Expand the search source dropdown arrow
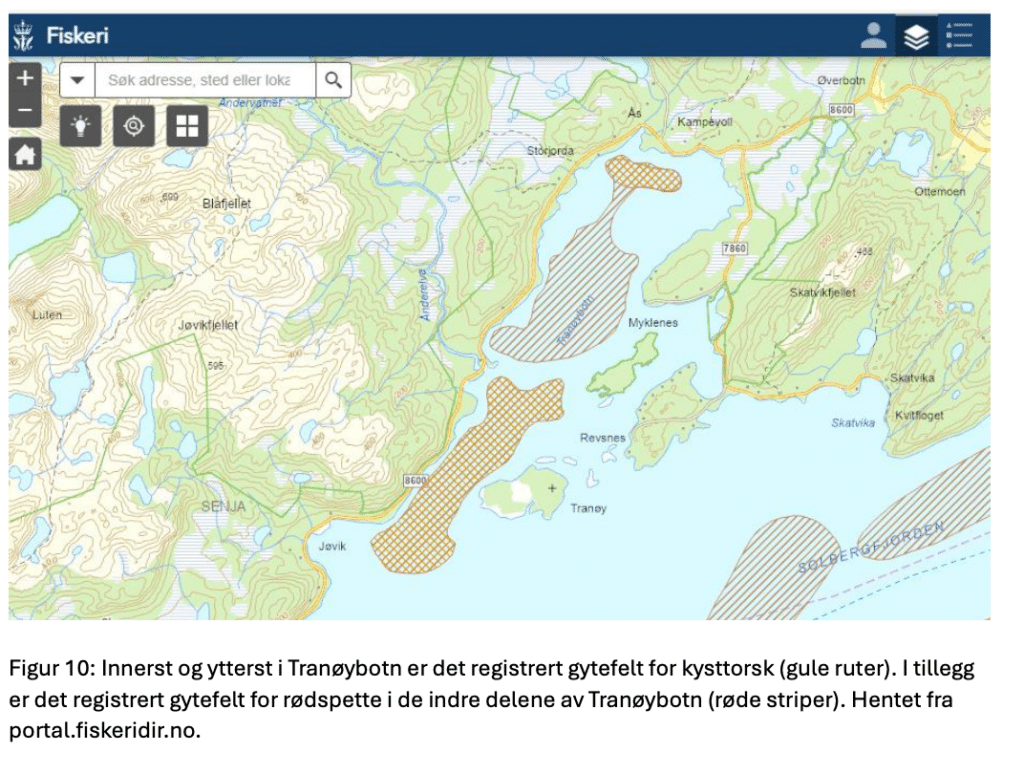Screen dimensions: 1024x774 click(x=78, y=80)
